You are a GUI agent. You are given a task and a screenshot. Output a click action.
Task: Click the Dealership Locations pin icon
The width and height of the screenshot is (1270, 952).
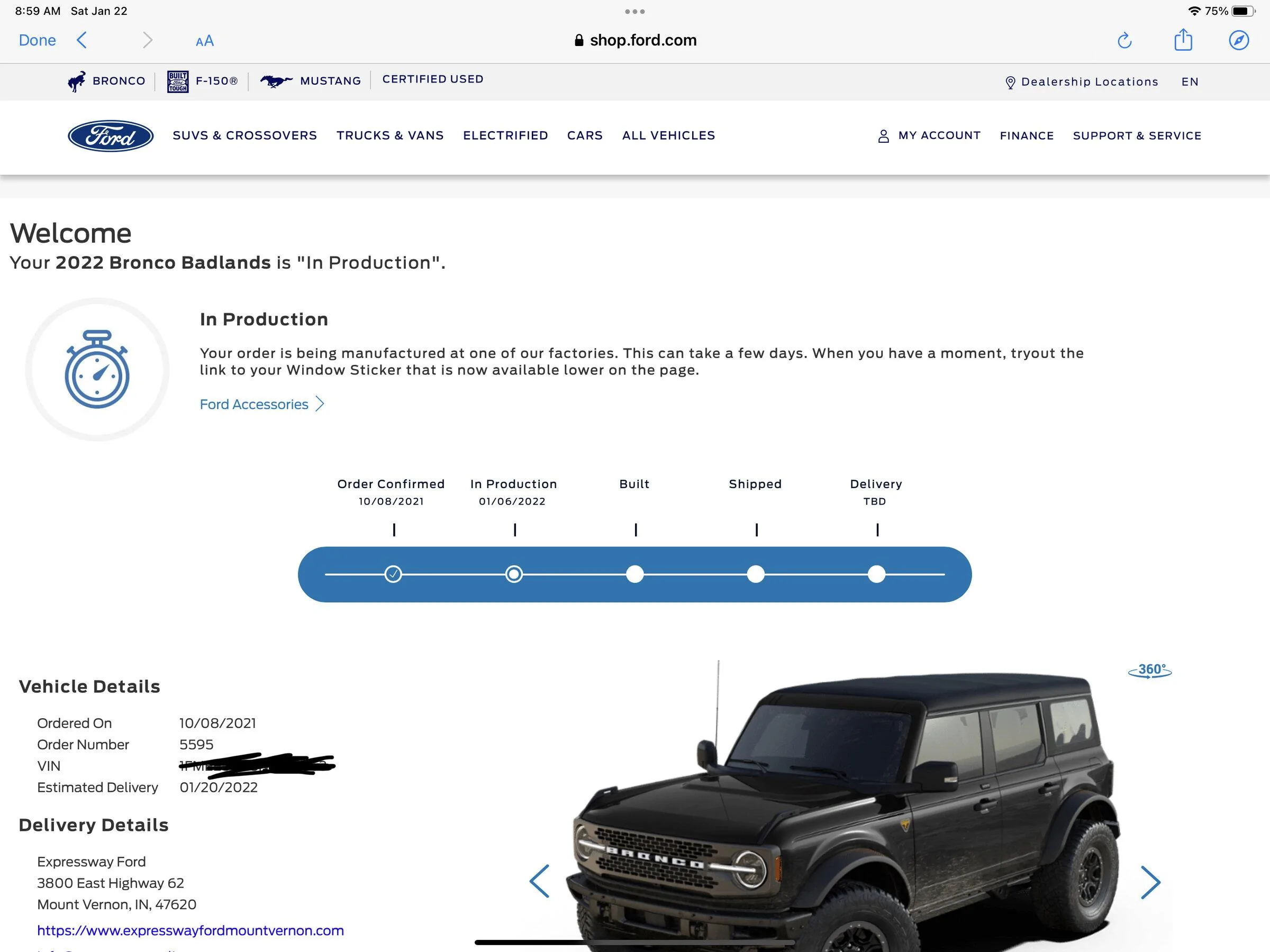click(x=1011, y=83)
